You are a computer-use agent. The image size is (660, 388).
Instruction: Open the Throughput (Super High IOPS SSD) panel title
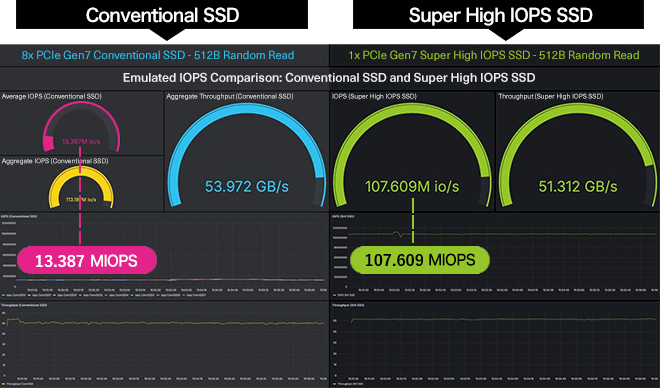[x=551, y=96]
